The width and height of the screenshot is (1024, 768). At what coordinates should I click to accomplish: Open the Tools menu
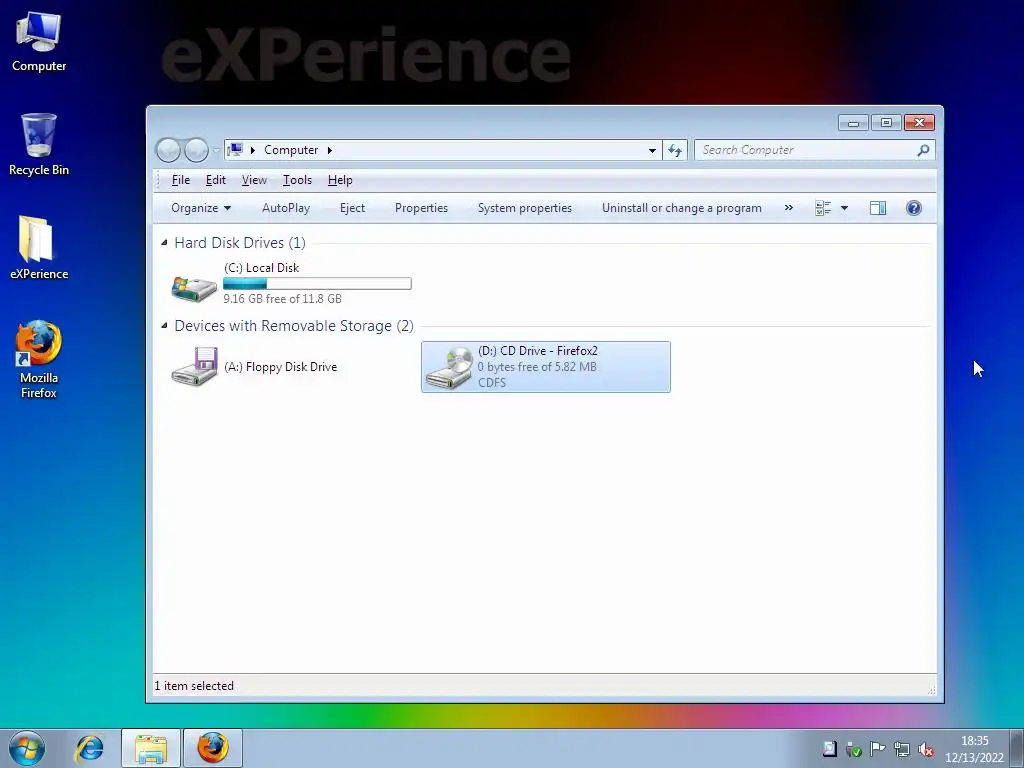tap(297, 180)
